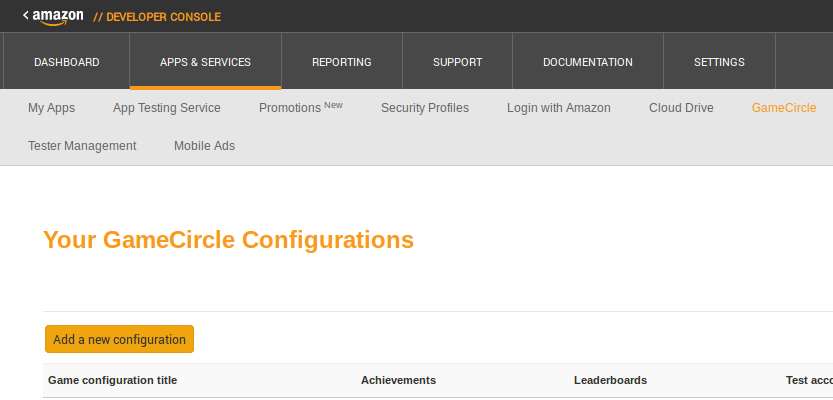Image resolution: width=833 pixels, height=400 pixels.
Task: Click Add a new configuration button
Action: (x=120, y=339)
